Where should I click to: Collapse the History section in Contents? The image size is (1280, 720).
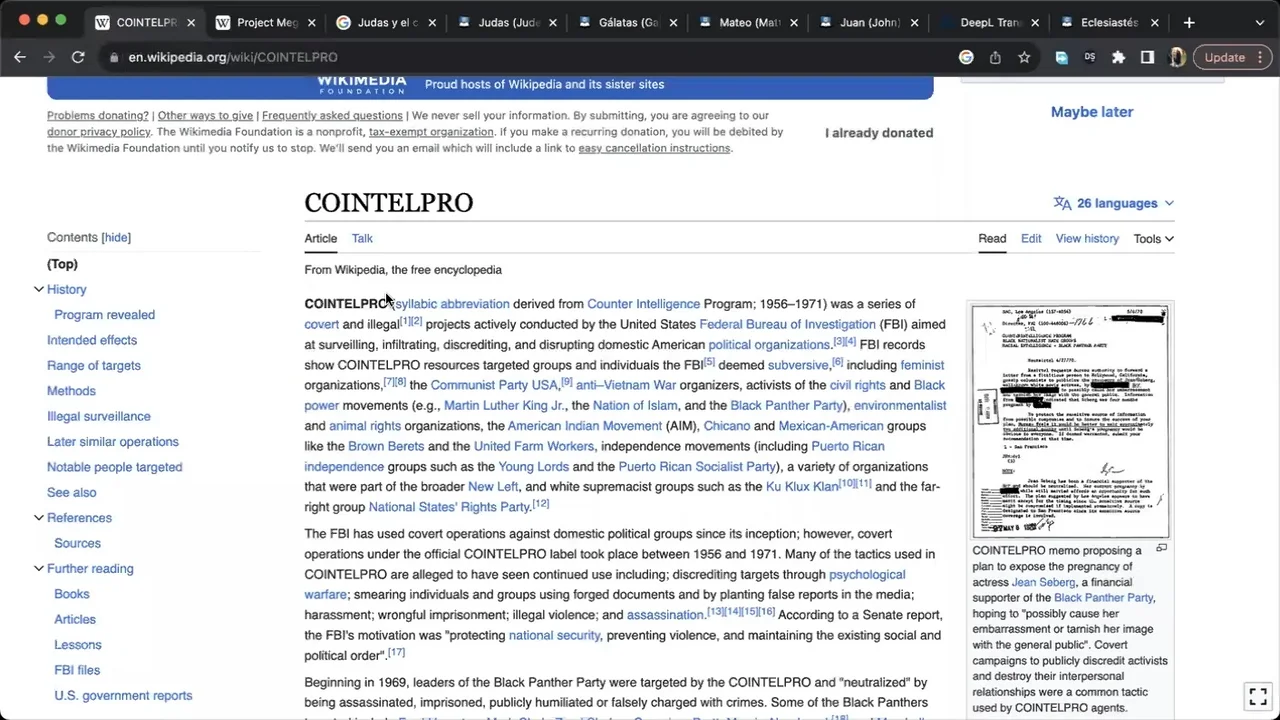(39, 289)
